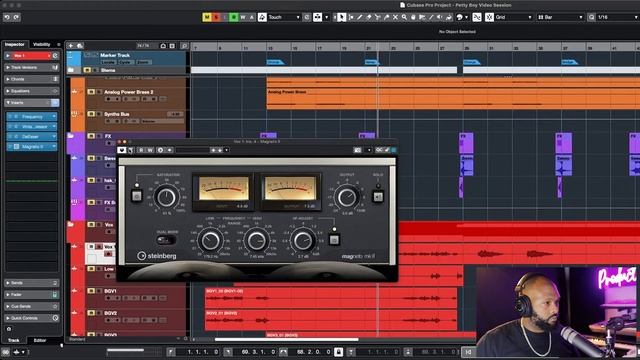Collapse the Inserts inspector section

32,102
